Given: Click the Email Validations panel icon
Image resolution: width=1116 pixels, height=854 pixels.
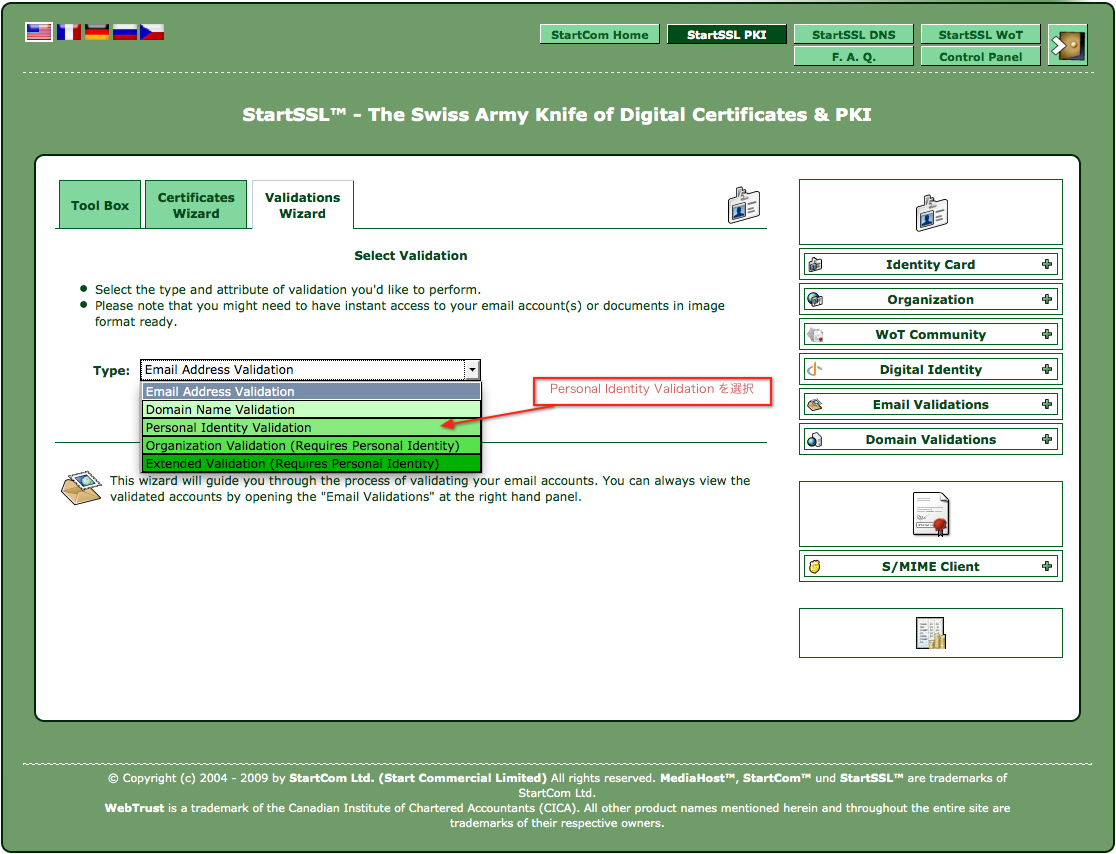Looking at the screenshot, I should point(815,404).
